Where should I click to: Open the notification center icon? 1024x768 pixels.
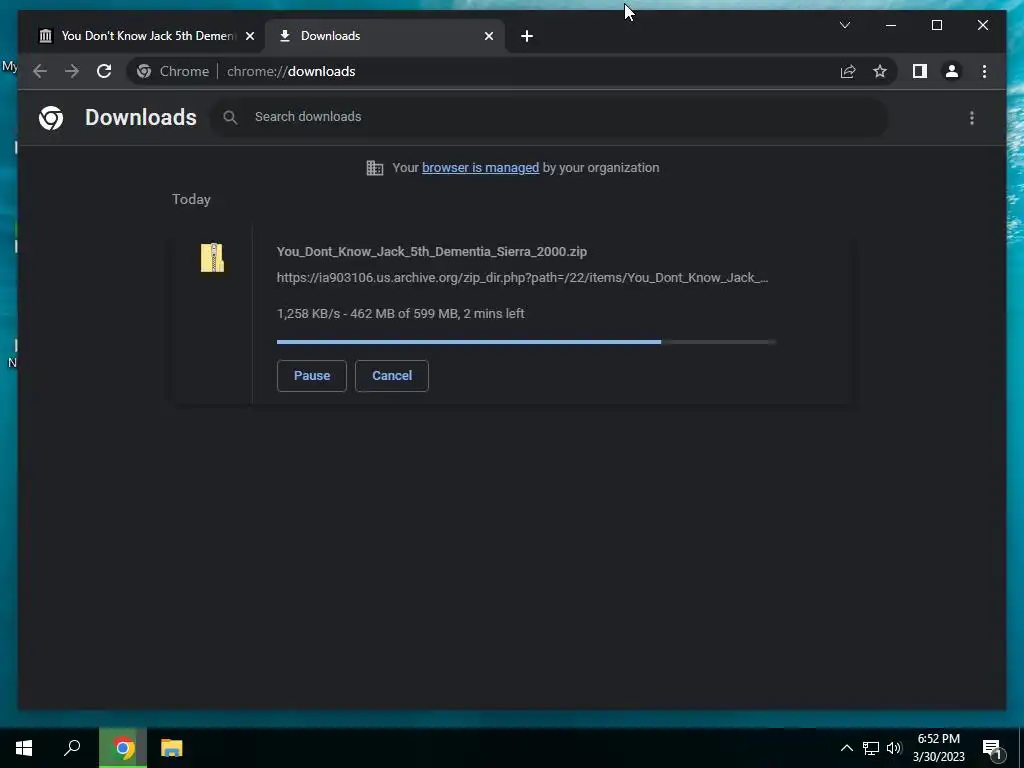tap(993, 749)
